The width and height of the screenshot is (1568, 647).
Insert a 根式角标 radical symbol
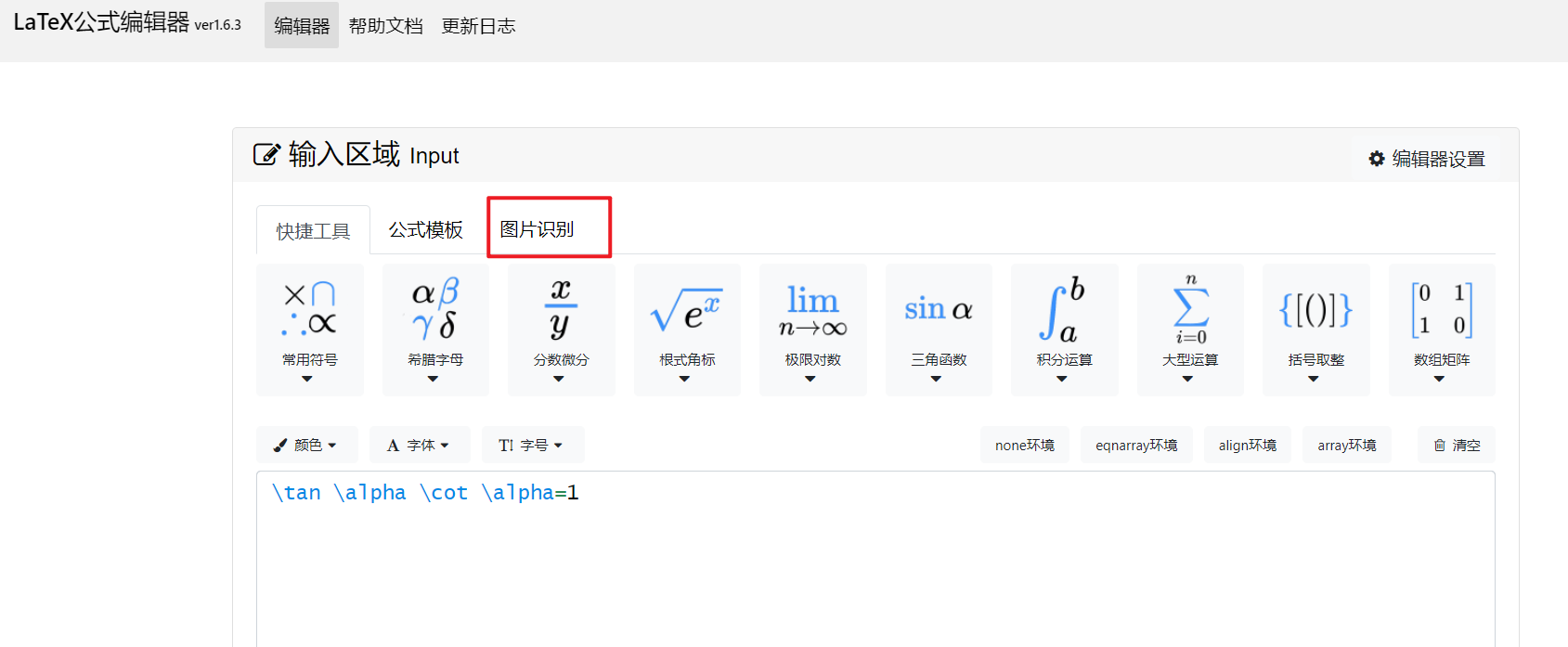pos(687,330)
